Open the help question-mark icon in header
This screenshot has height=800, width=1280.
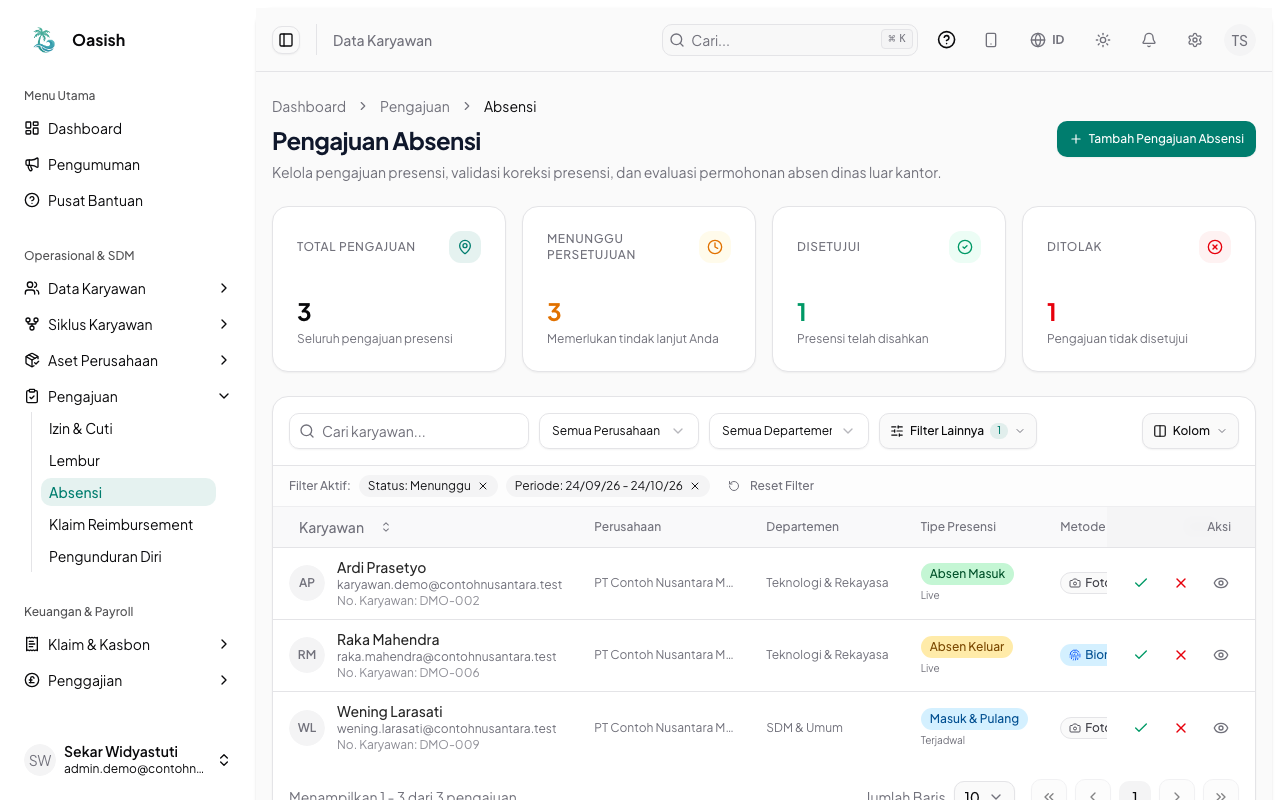[946, 40]
